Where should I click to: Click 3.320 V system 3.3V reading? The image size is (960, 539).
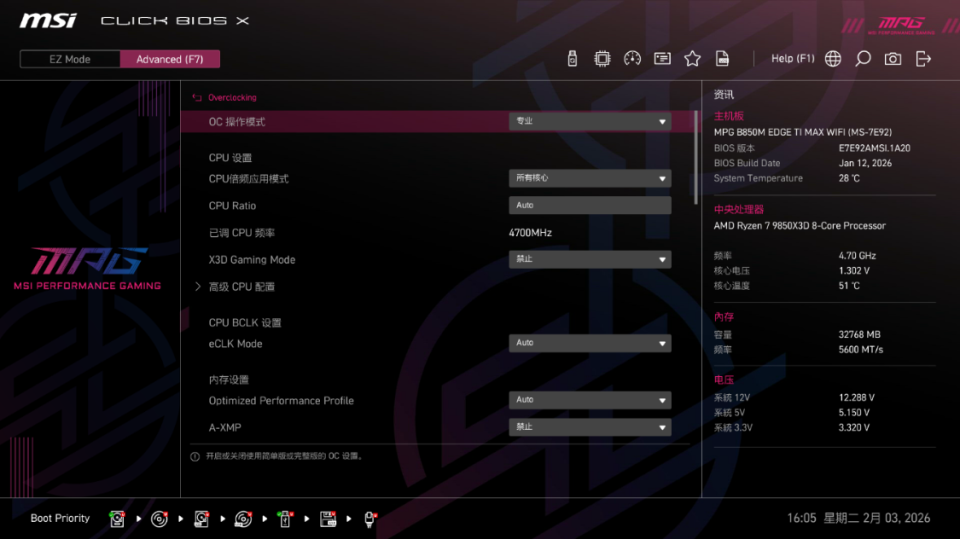tap(854, 428)
